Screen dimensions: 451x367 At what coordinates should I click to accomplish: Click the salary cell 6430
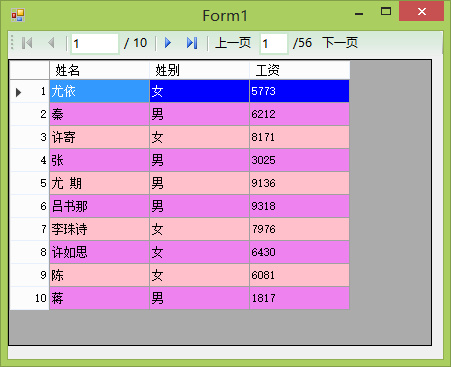299,252
